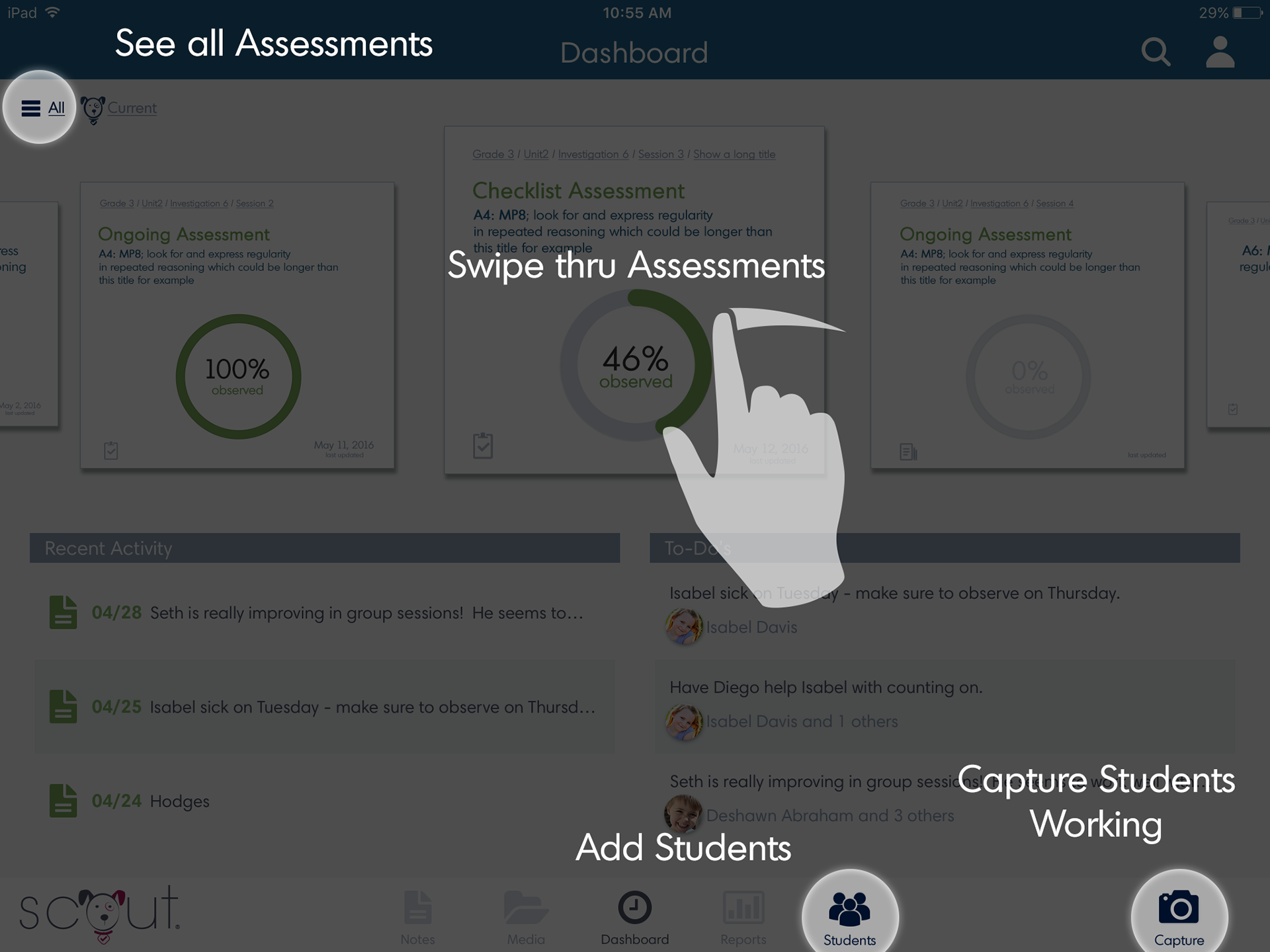This screenshot has width=1270, height=952.
Task: Click the checklist icon on center card
Action: (483, 446)
